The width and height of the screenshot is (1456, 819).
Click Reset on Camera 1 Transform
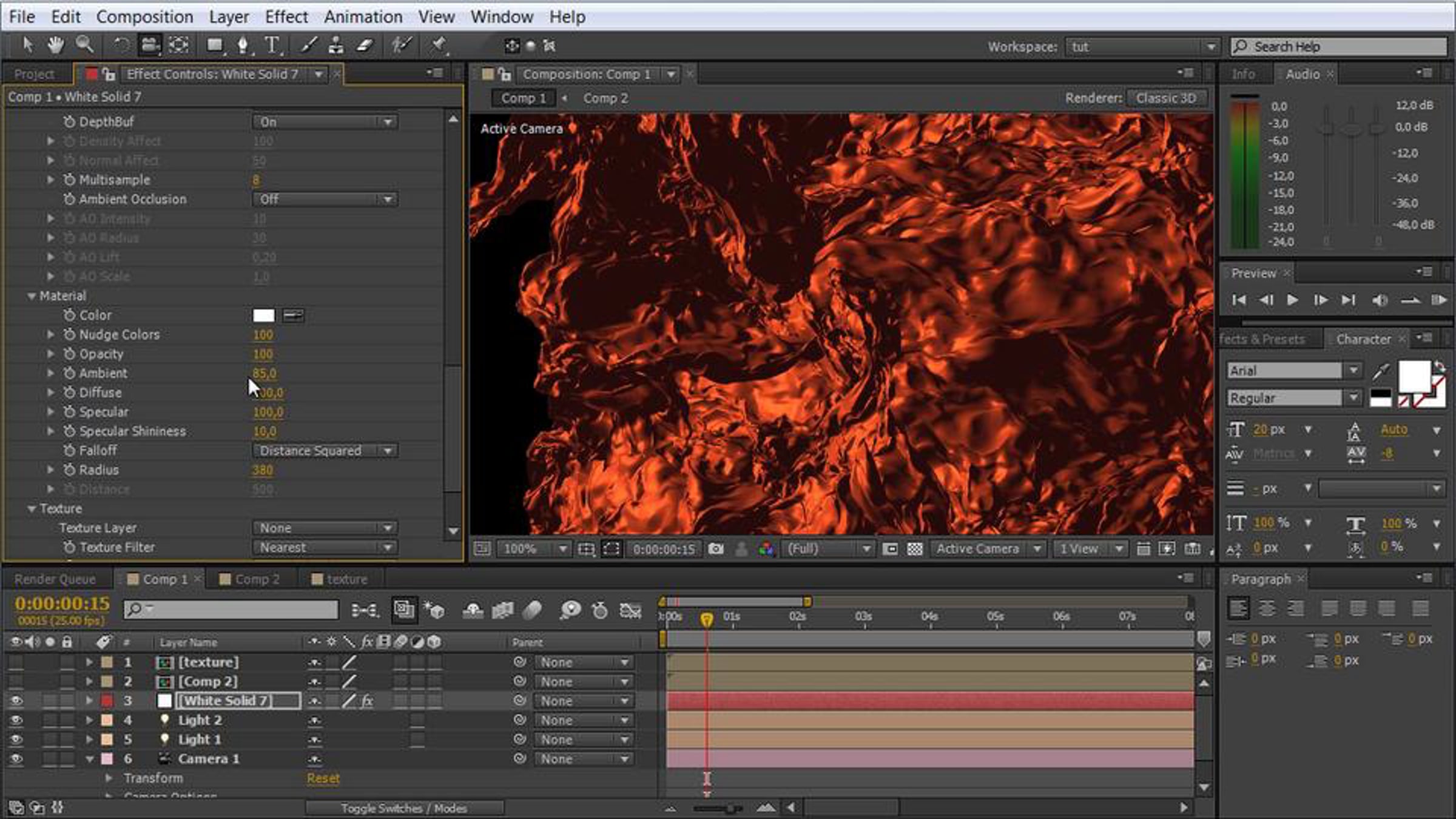323,778
